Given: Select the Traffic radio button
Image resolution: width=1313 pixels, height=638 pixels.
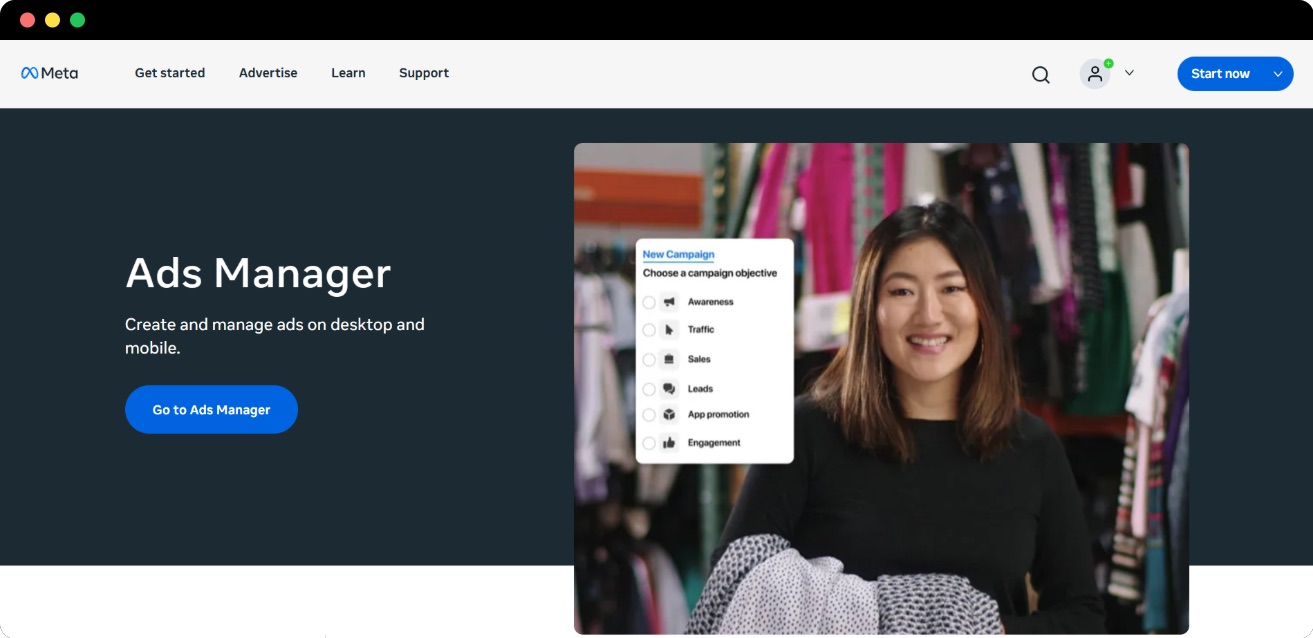Looking at the screenshot, I should point(649,330).
